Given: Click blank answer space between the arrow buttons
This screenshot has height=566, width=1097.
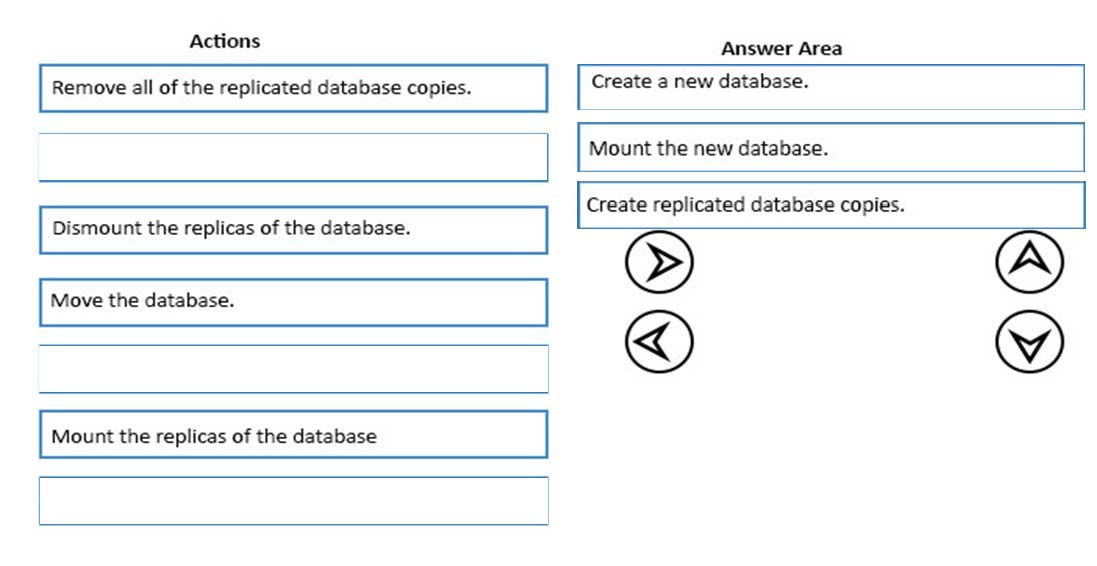Looking at the screenshot, I should click(x=844, y=302).
